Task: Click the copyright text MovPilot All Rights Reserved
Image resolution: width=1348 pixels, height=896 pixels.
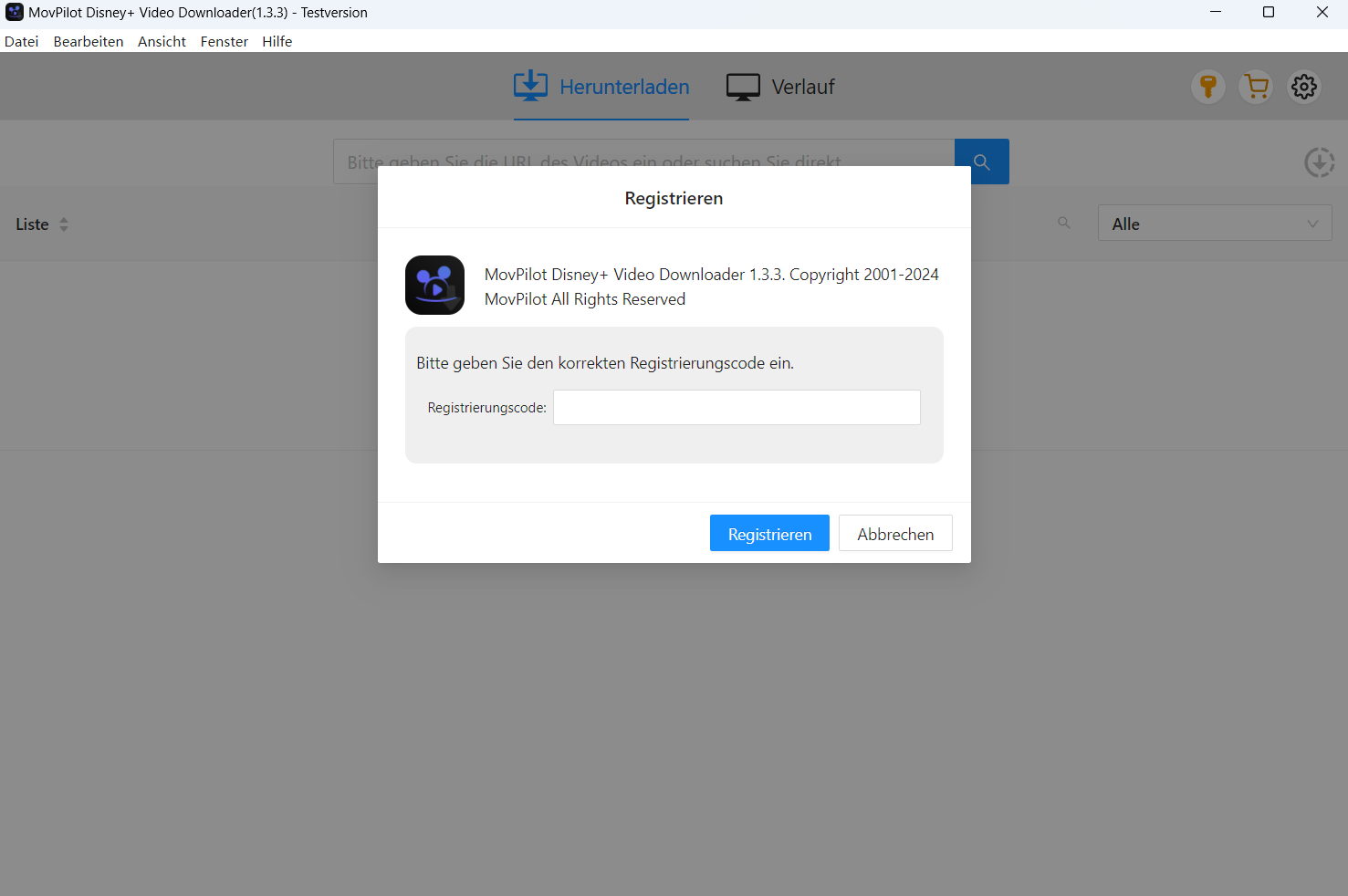Action: point(585,299)
